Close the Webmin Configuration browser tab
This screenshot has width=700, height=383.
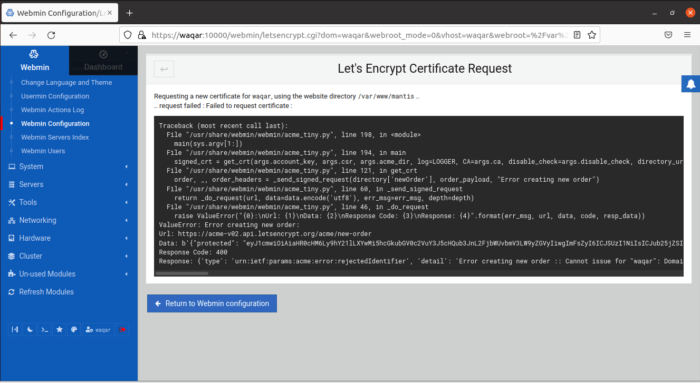click(x=110, y=13)
